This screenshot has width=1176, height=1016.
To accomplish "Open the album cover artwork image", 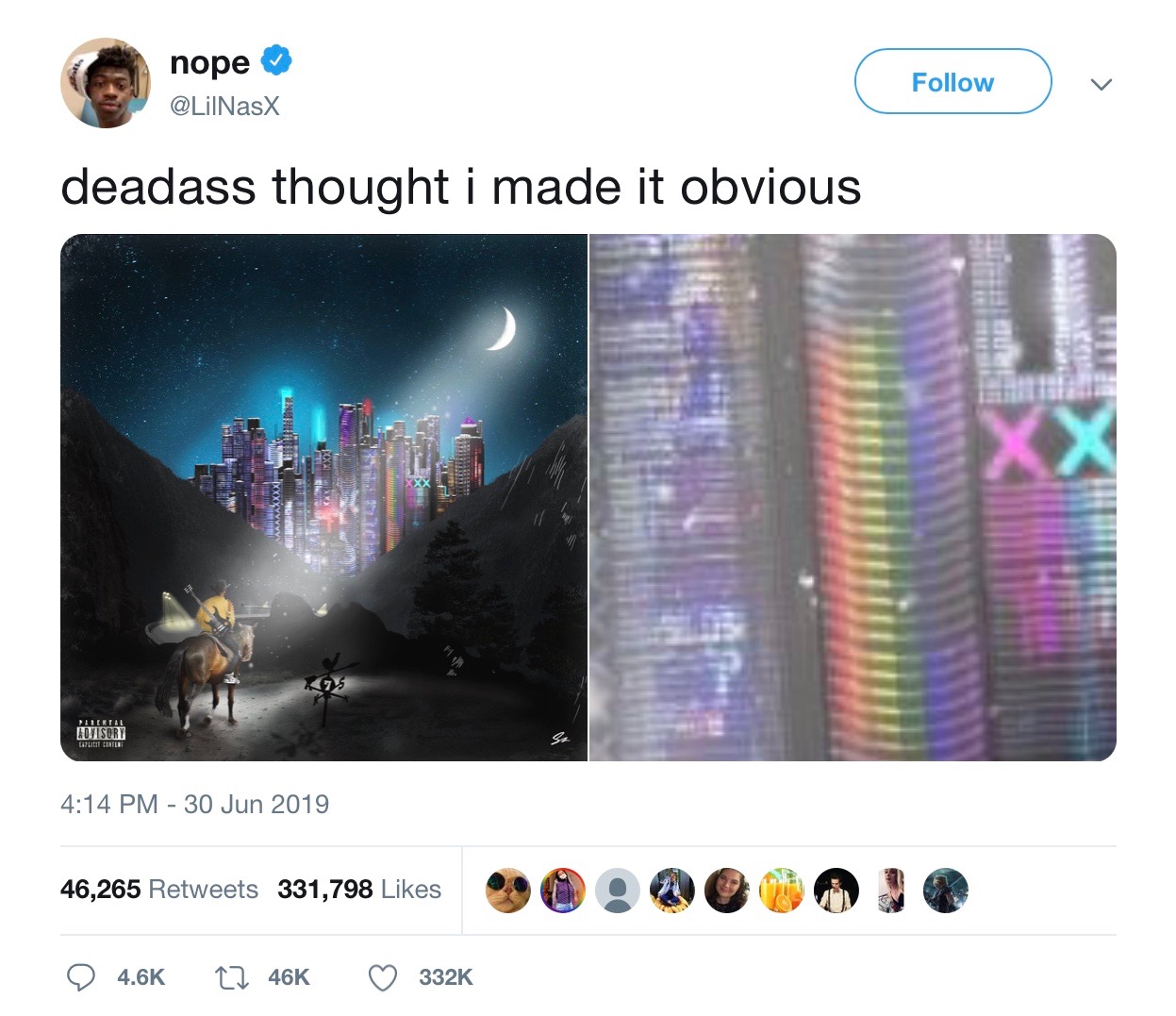I will point(323,497).
